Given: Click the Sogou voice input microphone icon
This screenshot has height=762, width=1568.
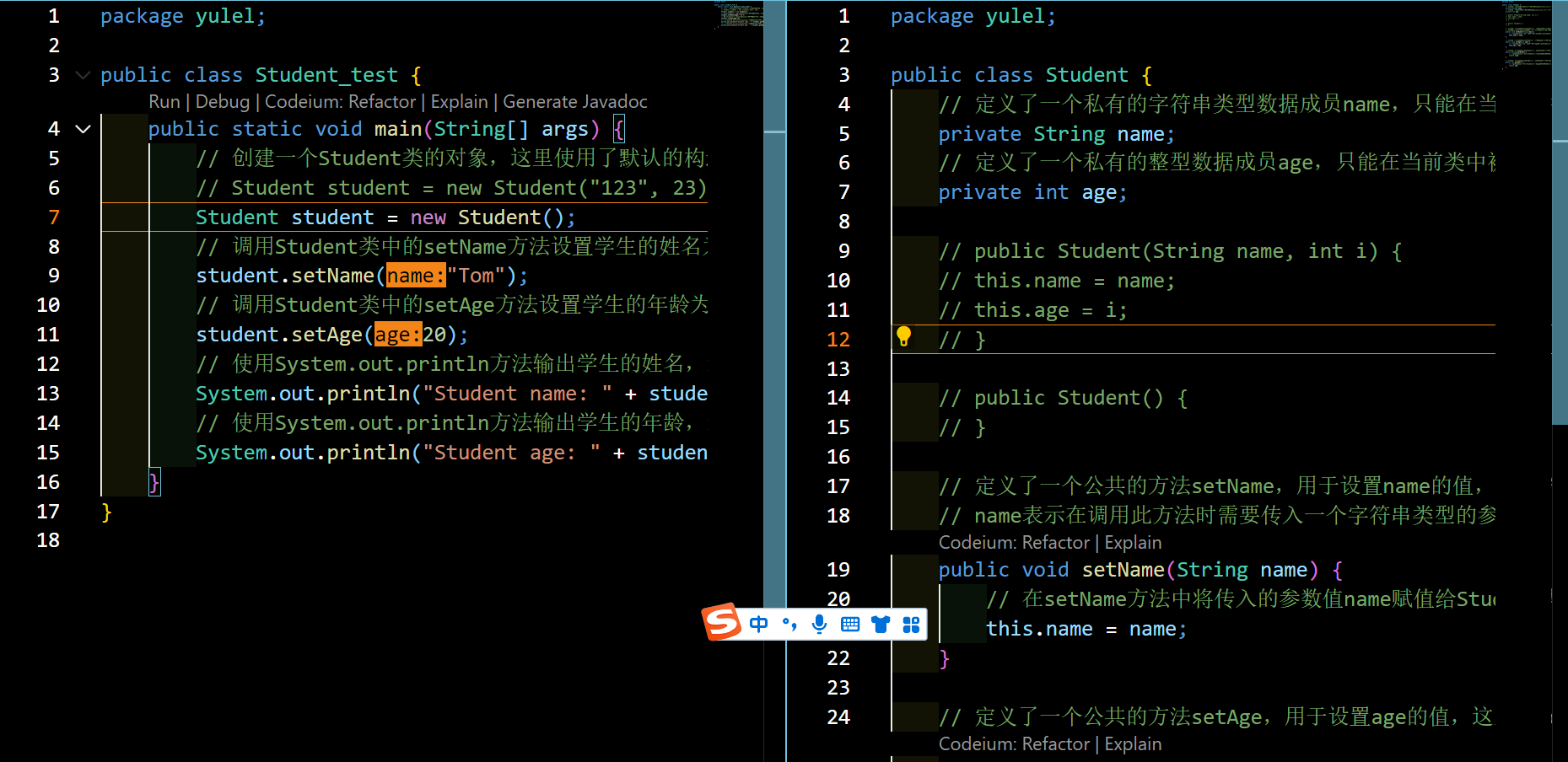Looking at the screenshot, I should click(x=819, y=624).
